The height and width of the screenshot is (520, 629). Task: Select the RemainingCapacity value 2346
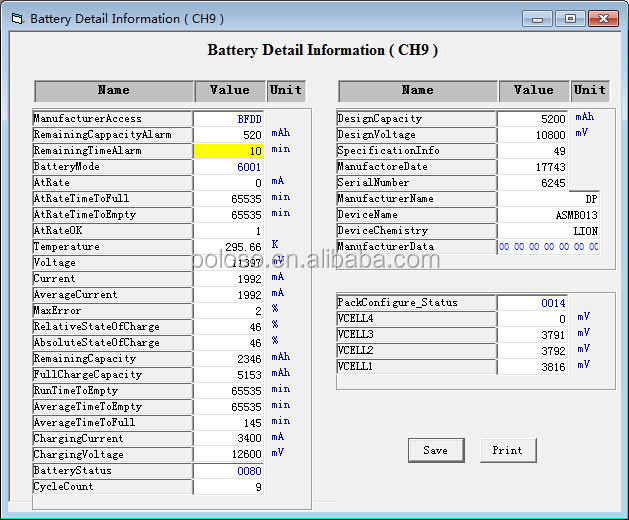coord(228,359)
